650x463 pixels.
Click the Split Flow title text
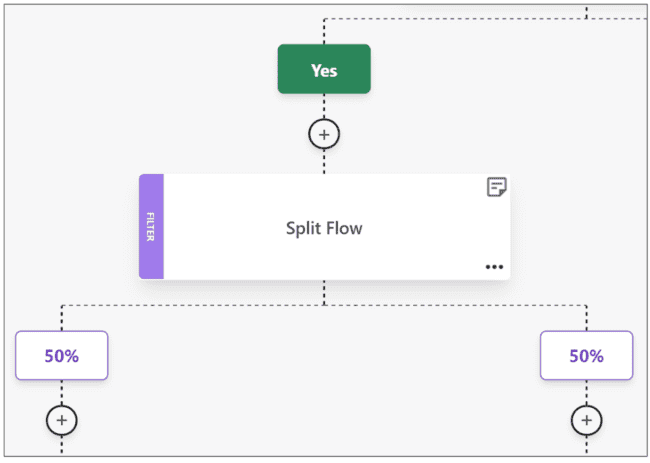[x=324, y=228]
